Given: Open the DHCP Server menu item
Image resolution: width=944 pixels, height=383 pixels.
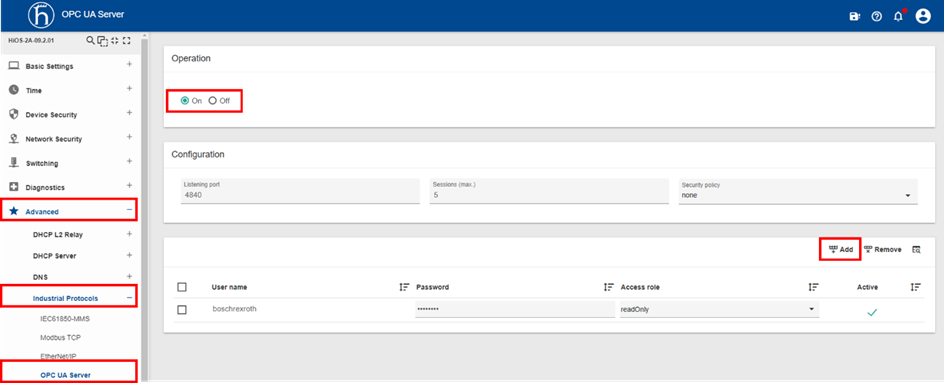Looking at the screenshot, I should tap(54, 256).
